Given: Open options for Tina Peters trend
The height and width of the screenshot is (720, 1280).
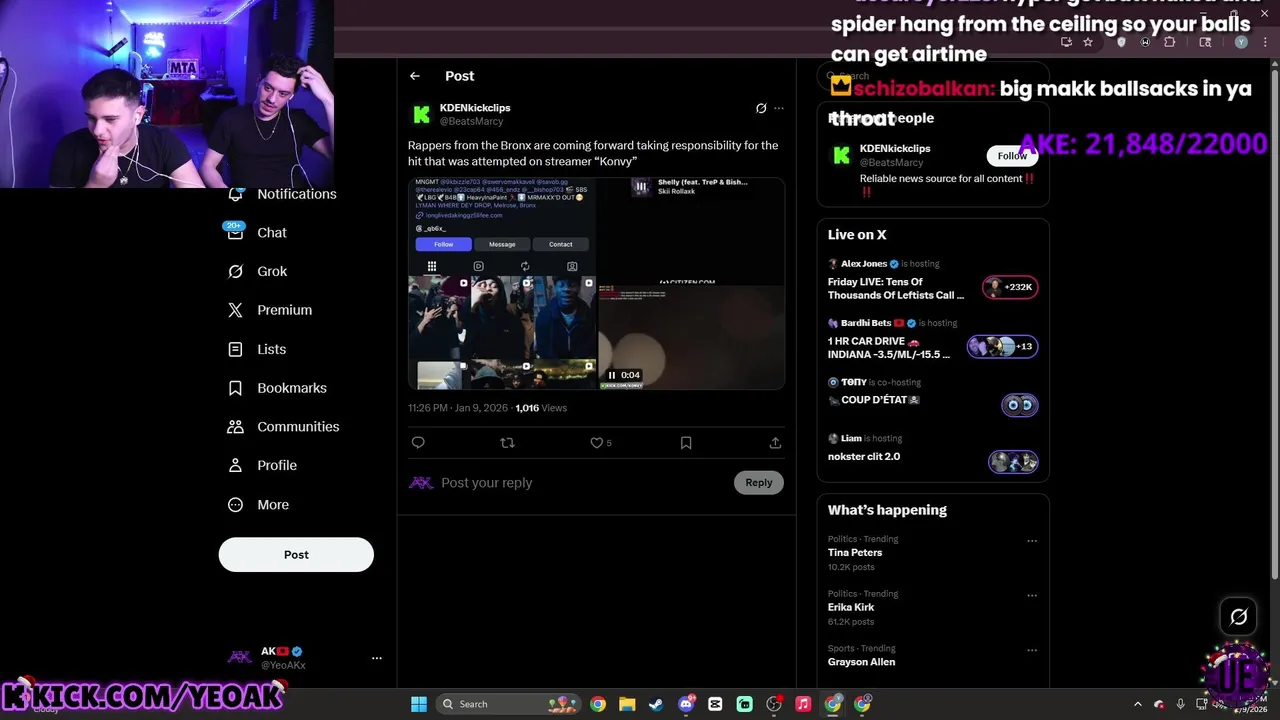Looking at the screenshot, I should click(1032, 541).
